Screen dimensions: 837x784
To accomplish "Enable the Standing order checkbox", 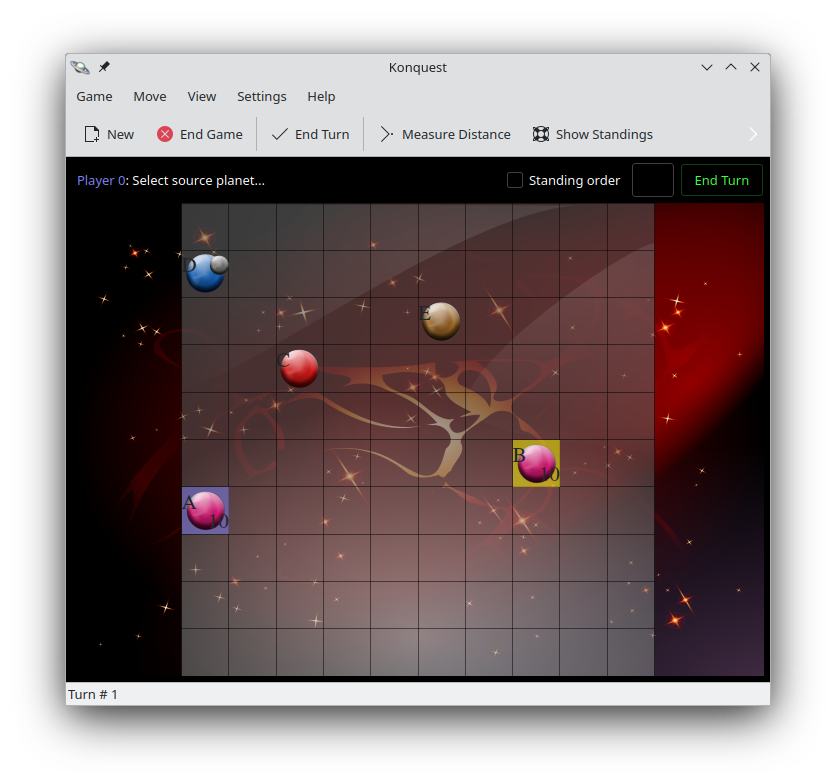I will coord(515,180).
